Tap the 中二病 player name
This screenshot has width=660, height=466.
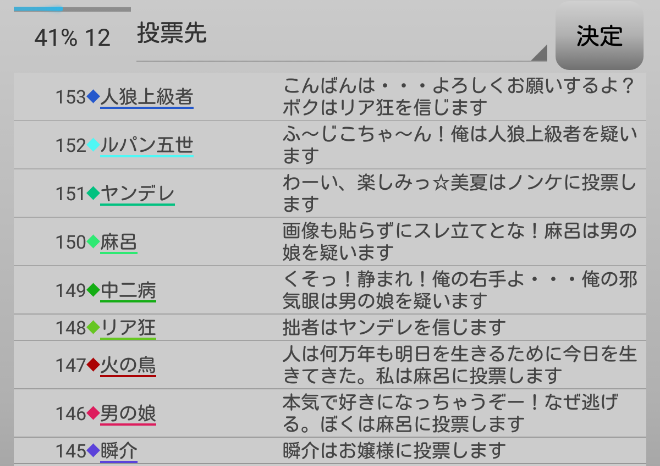[128, 290]
